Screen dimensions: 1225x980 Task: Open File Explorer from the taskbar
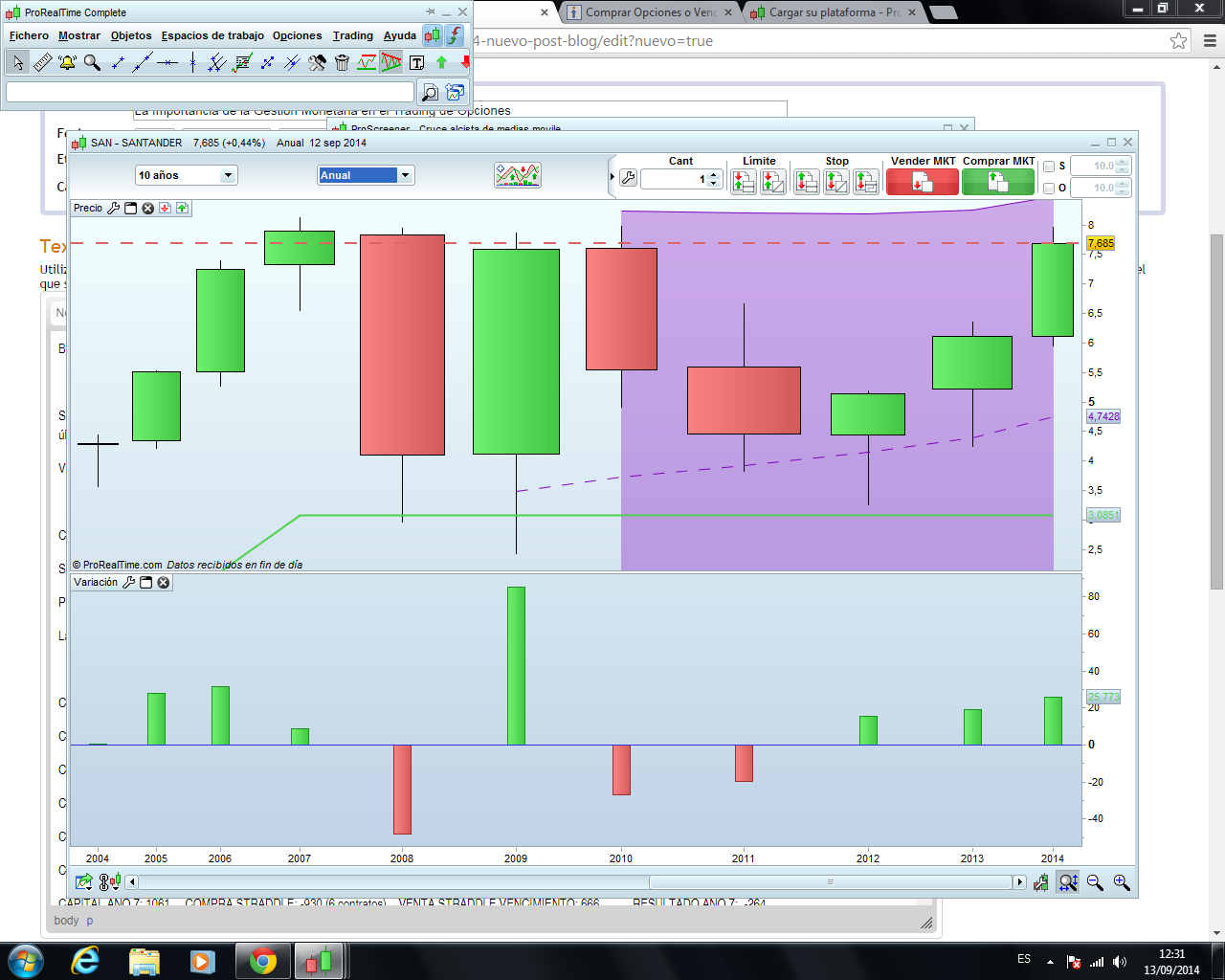point(145,961)
